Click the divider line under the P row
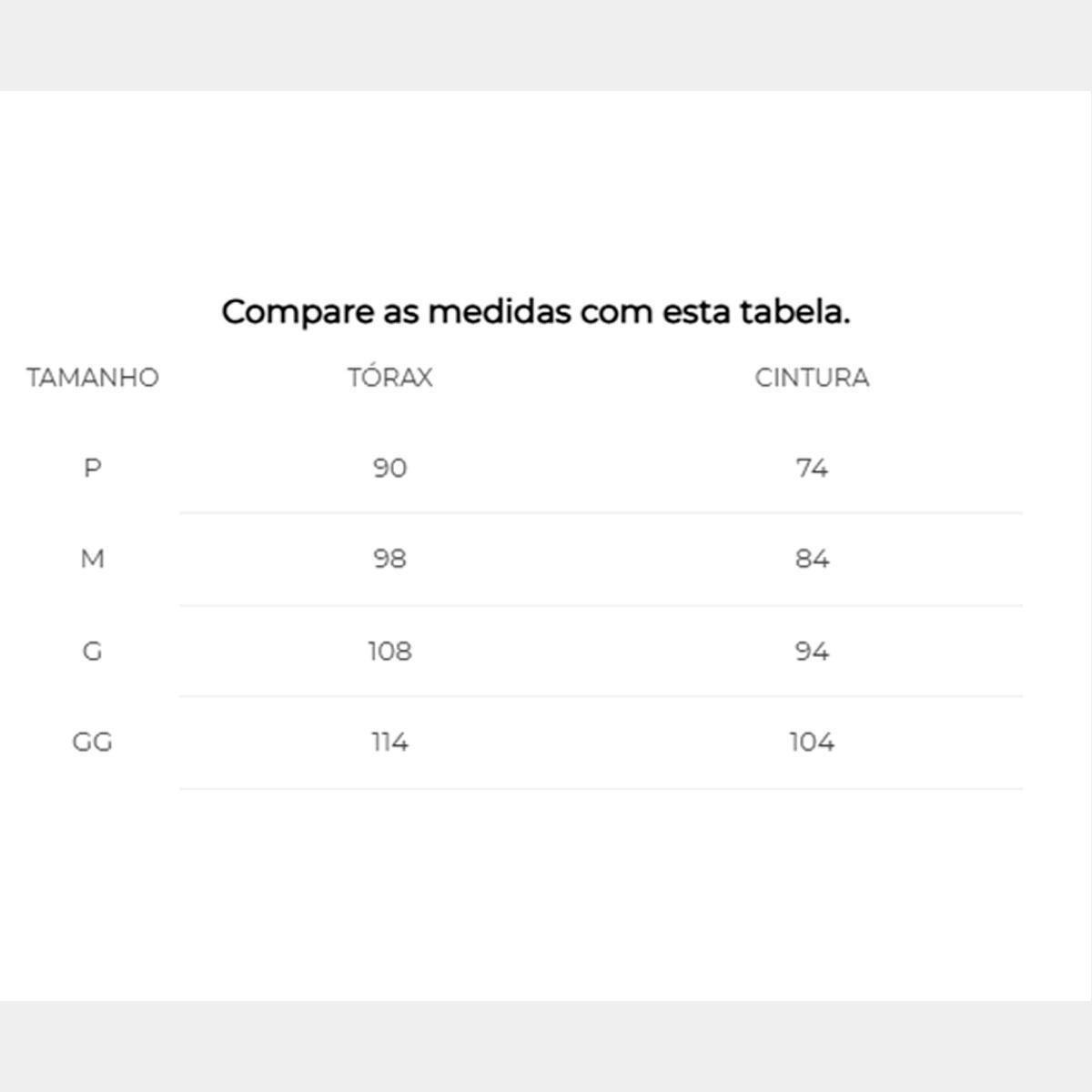 (x=601, y=513)
